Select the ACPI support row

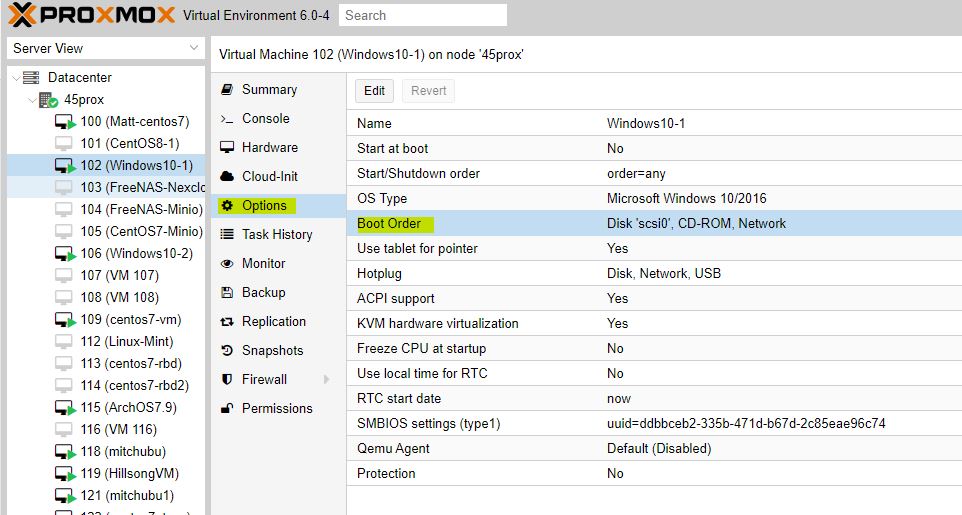coord(654,298)
